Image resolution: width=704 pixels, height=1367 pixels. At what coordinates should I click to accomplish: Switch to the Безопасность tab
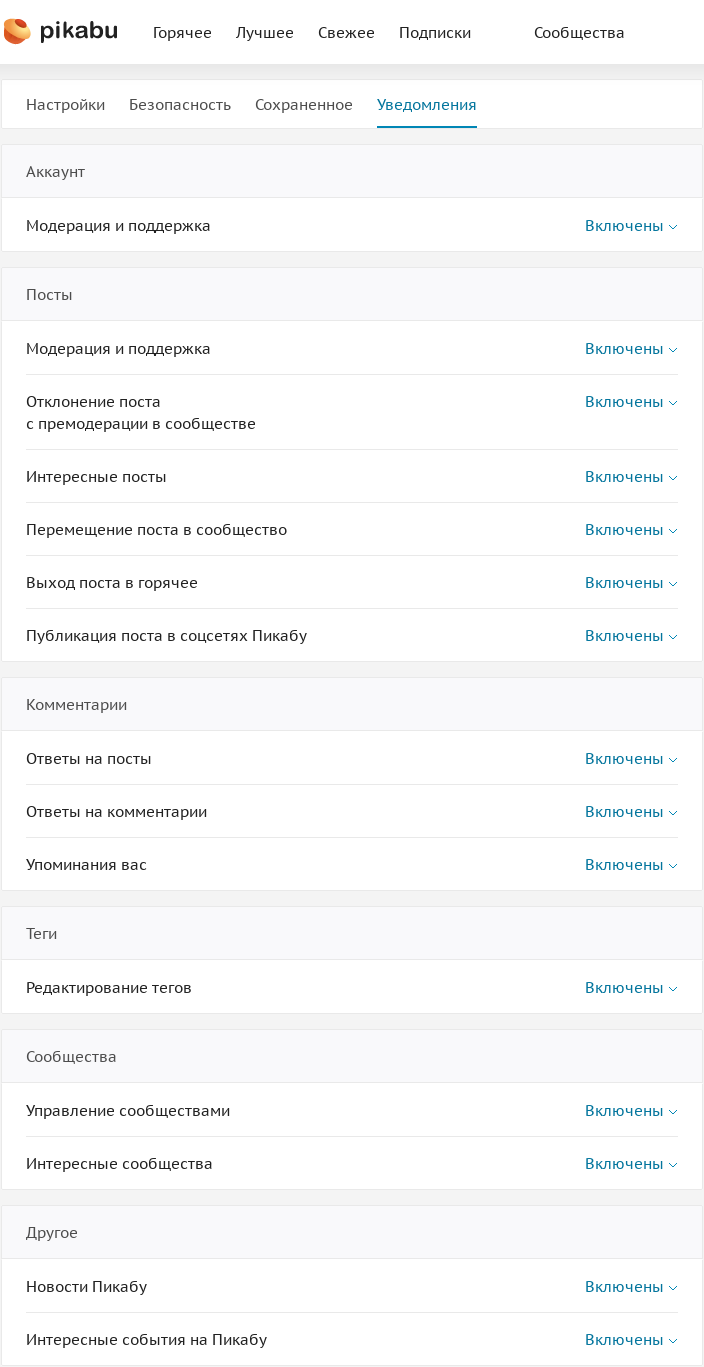point(180,105)
